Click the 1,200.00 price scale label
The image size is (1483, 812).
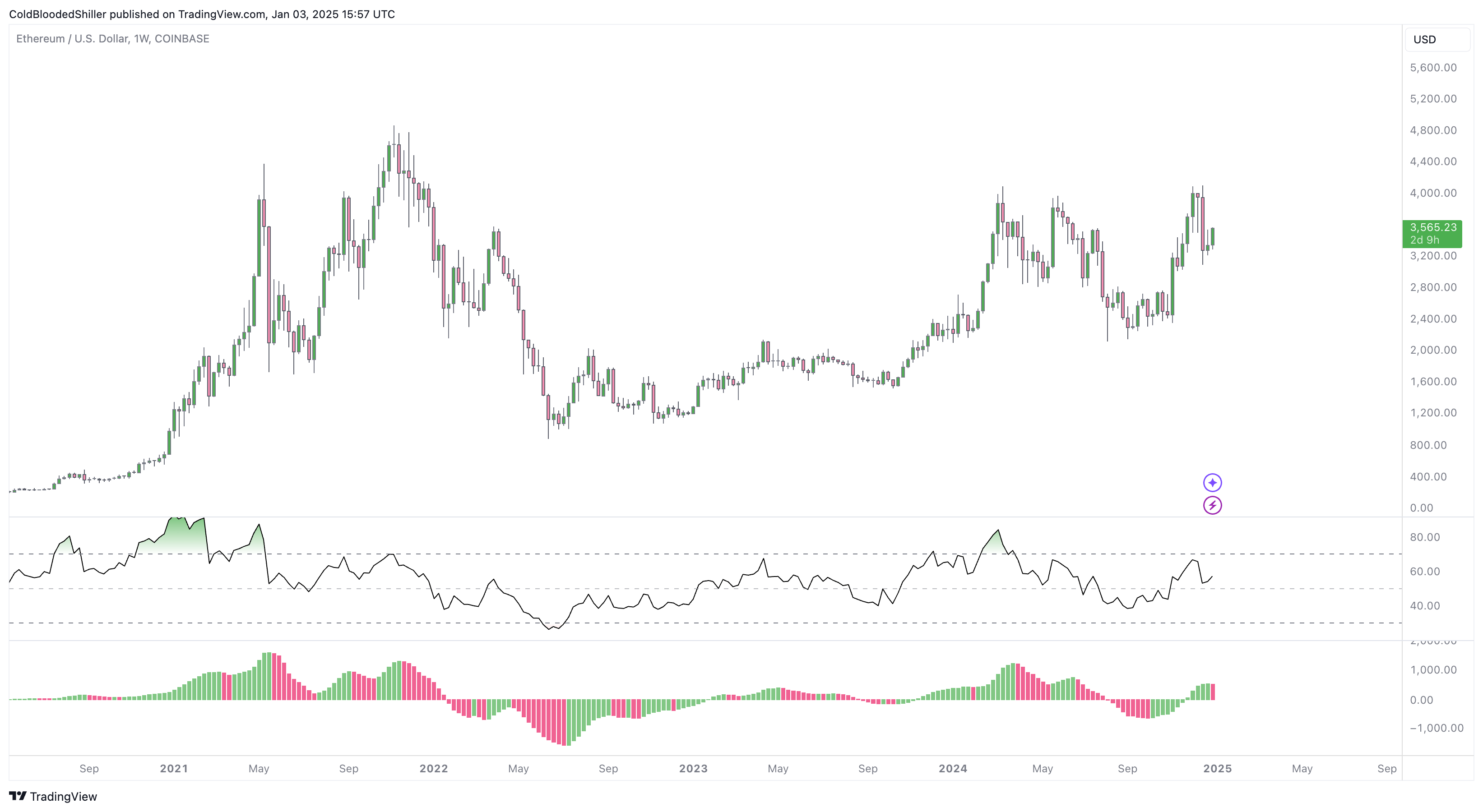(1433, 413)
